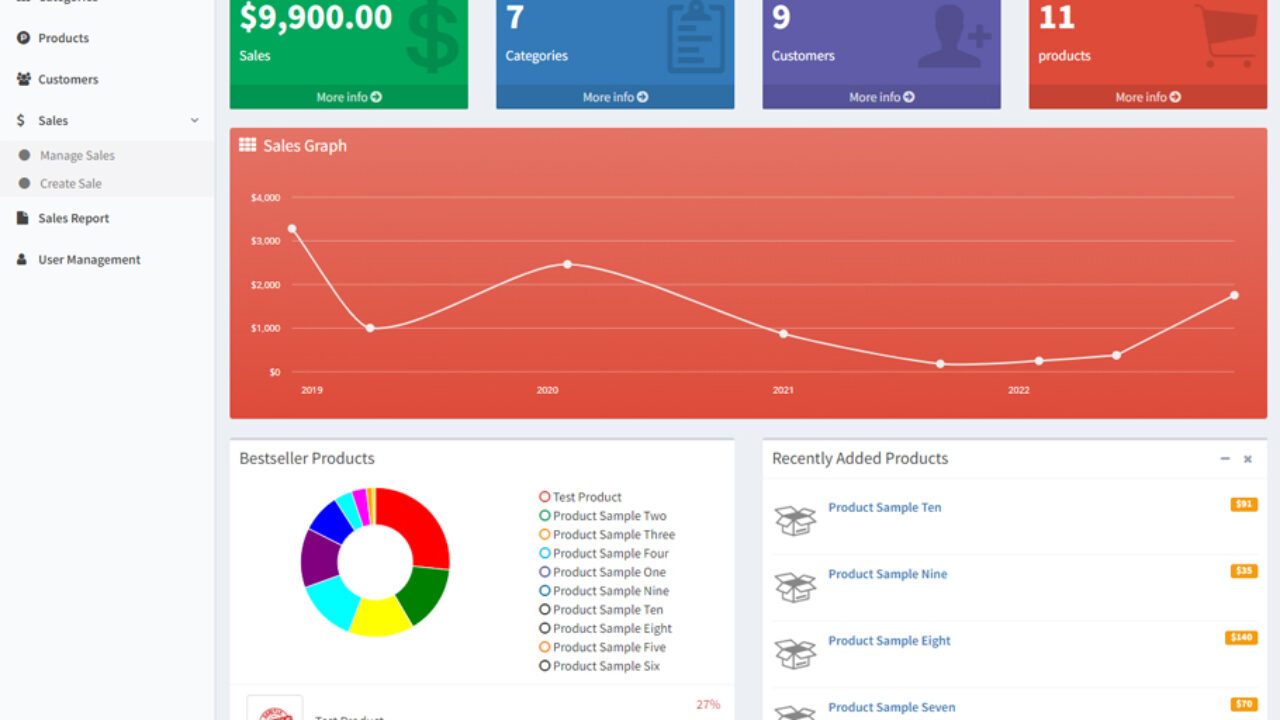Click the Test Product thumbnail image
Screen dimensions: 1280x720
(x=275, y=708)
